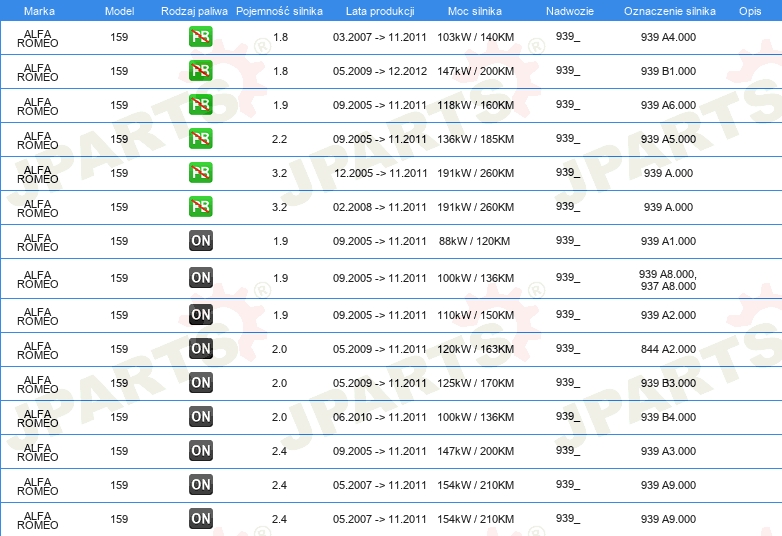782x536 pixels.
Task: Select engine code 939 A3.000
Action: pos(668,450)
